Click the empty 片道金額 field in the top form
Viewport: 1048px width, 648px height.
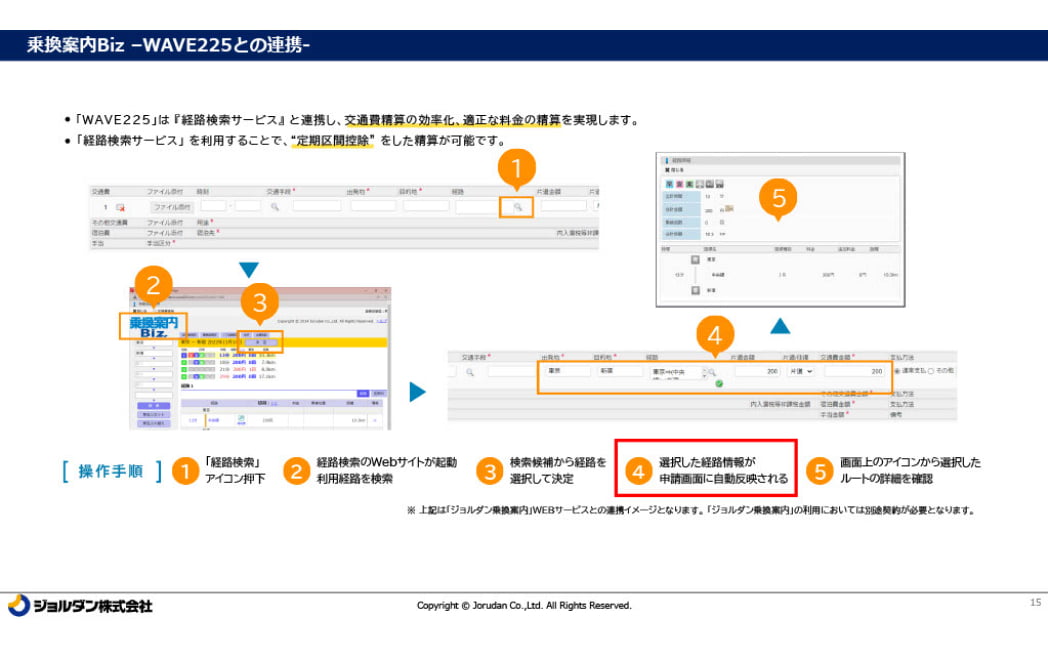click(x=563, y=206)
